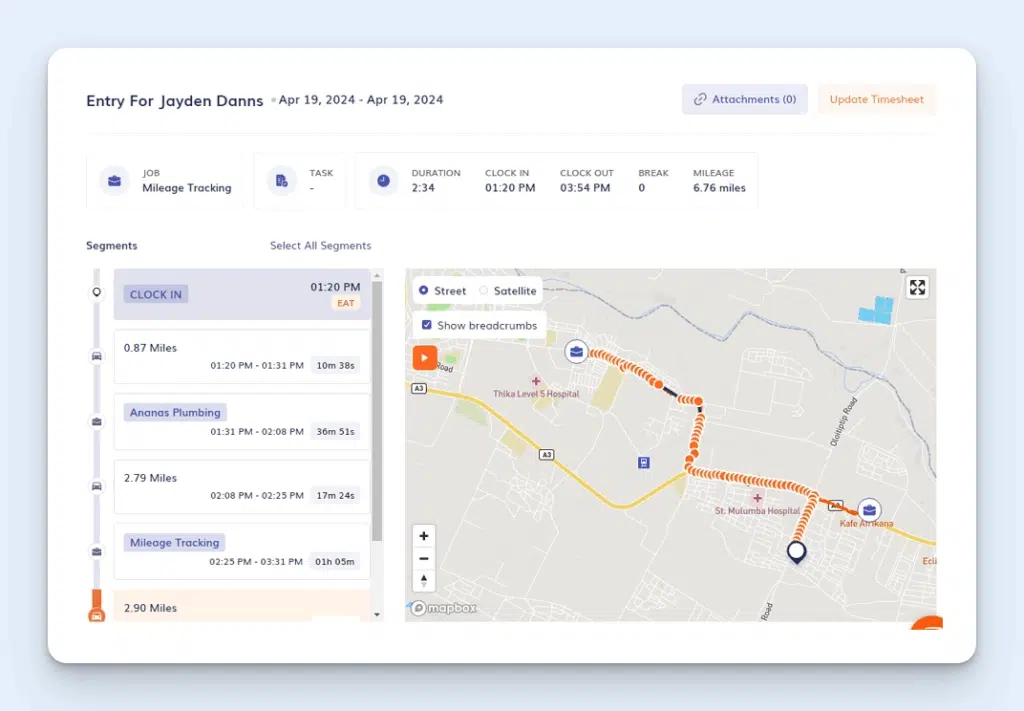This screenshot has width=1024, height=711.
Task: Click the Select All Segments link
Action: click(x=320, y=245)
